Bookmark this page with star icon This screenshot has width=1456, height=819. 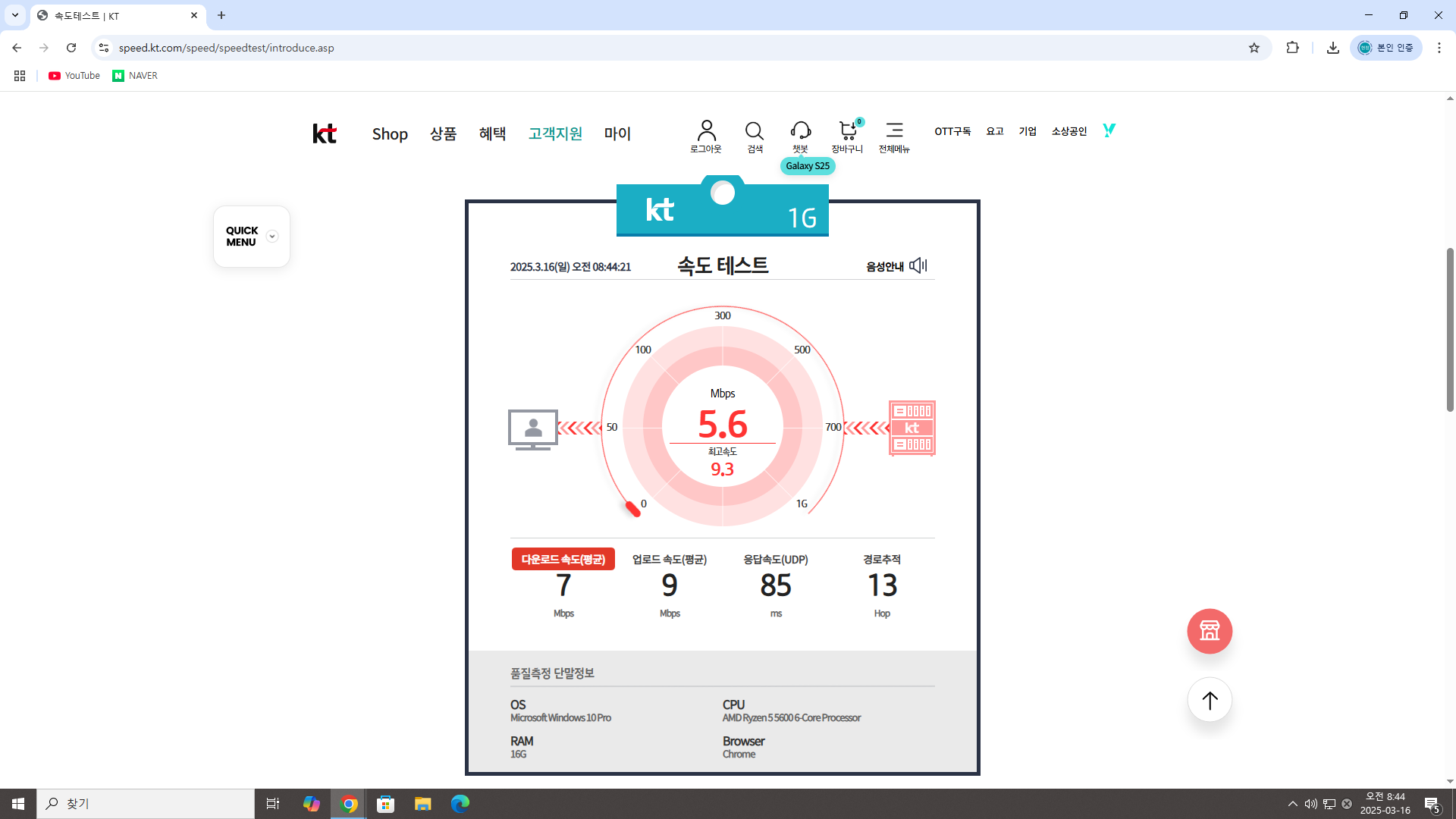1254,48
